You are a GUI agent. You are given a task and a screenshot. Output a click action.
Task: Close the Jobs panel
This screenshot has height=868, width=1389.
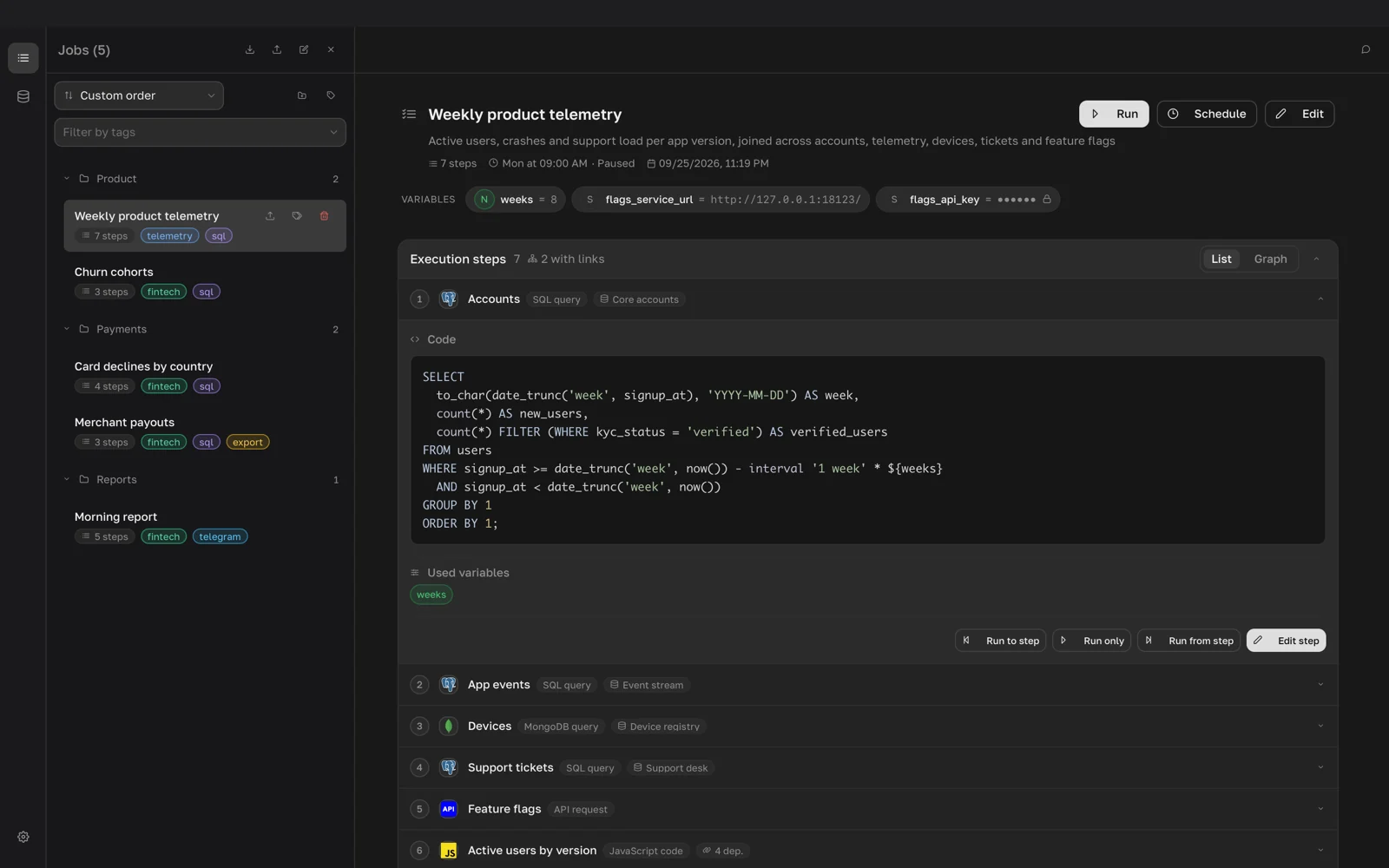click(331, 50)
